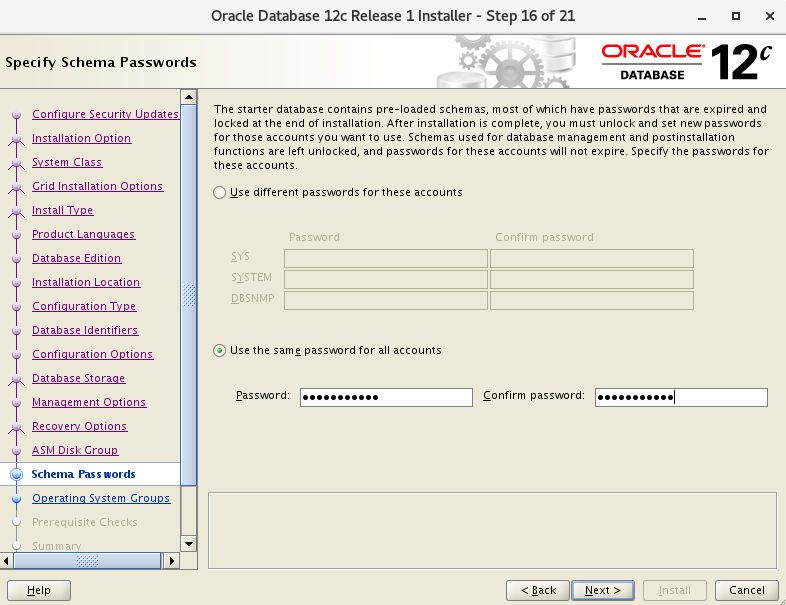Click the Confirm password input field

tap(680, 397)
